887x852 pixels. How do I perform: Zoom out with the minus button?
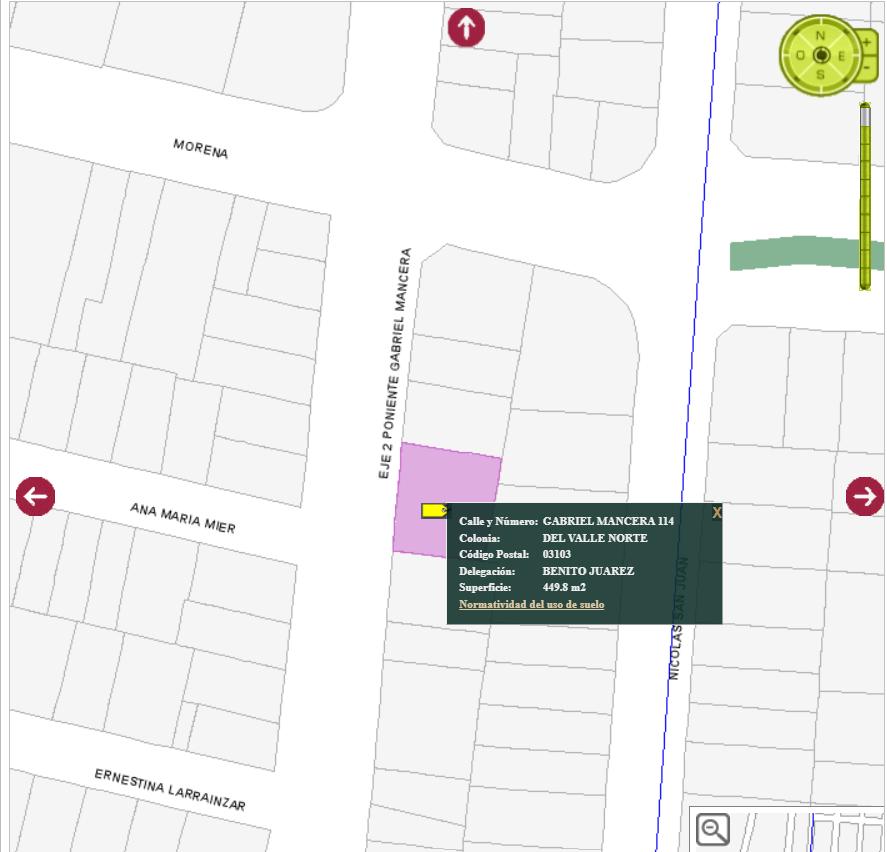[866, 67]
